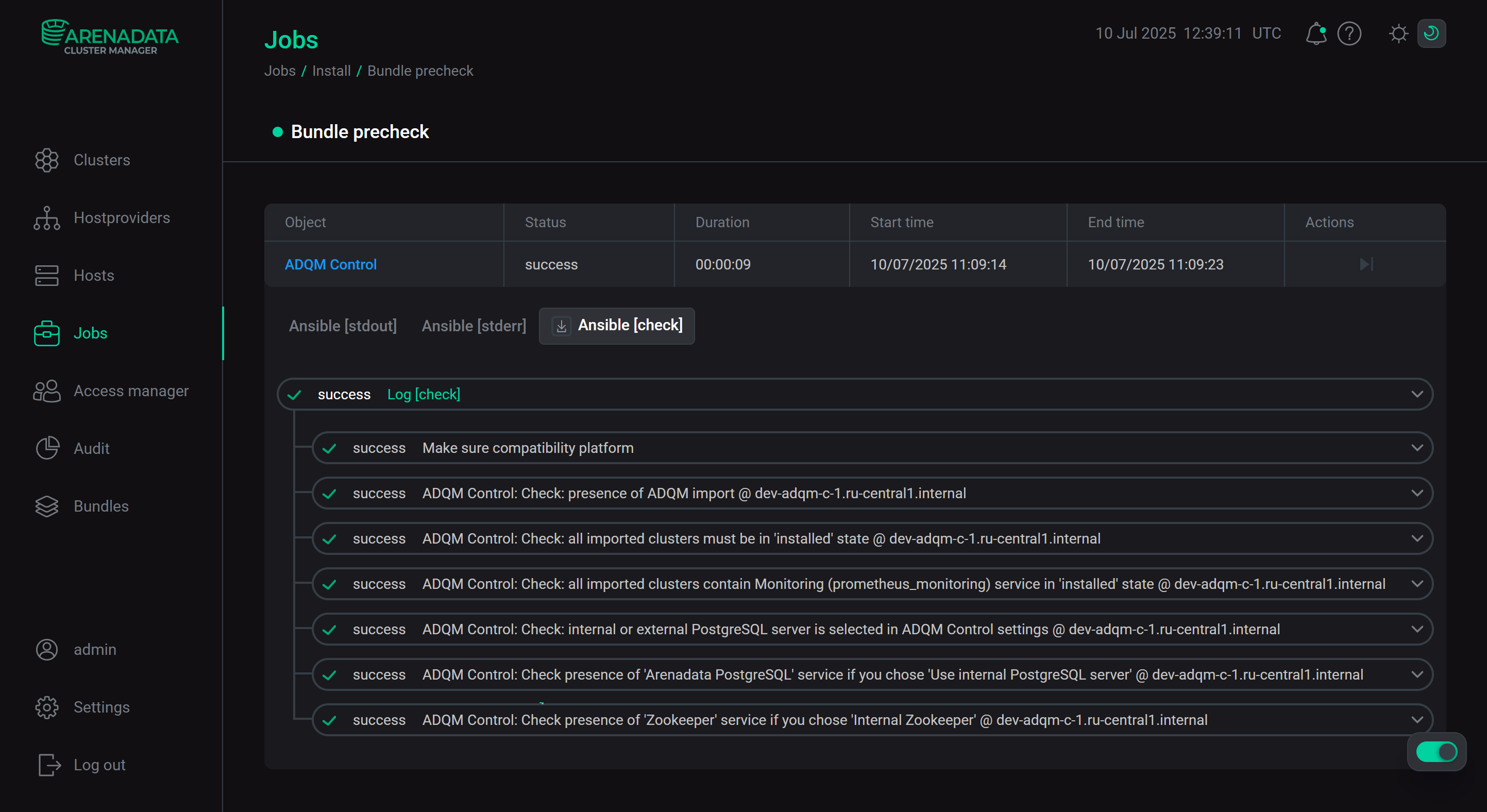This screenshot has width=1487, height=812.
Task: Navigate to the Install breadcrumb link
Action: pos(331,71)
